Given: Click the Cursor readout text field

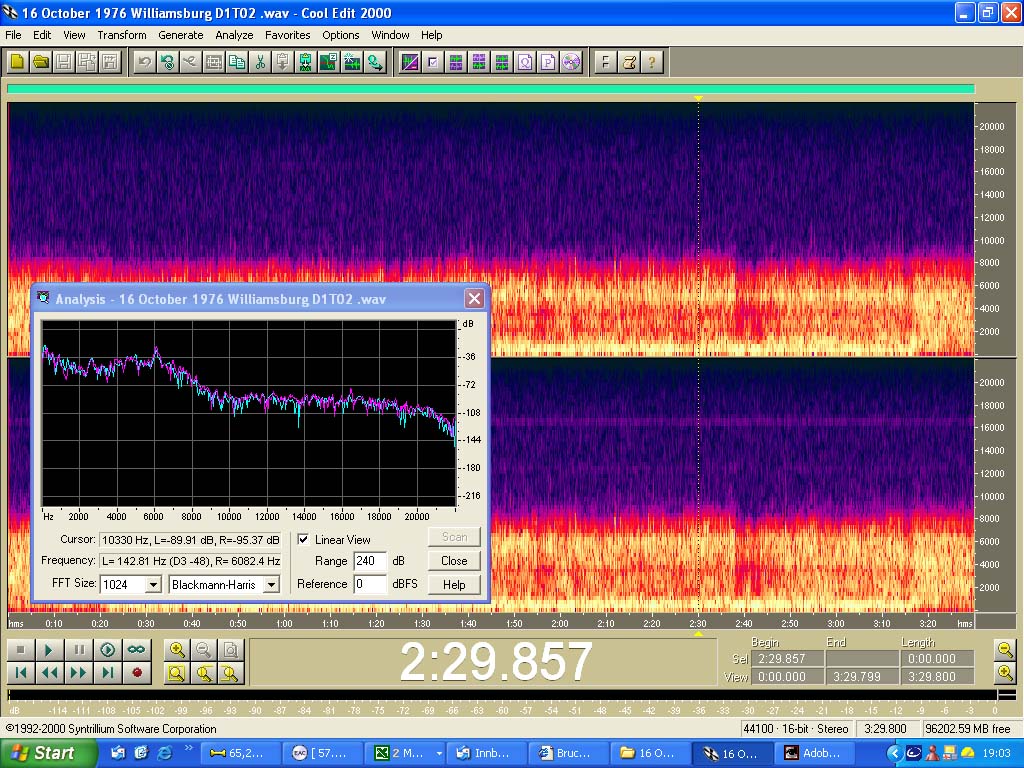Looking at the screenshot, I should (x=190, y=540).
